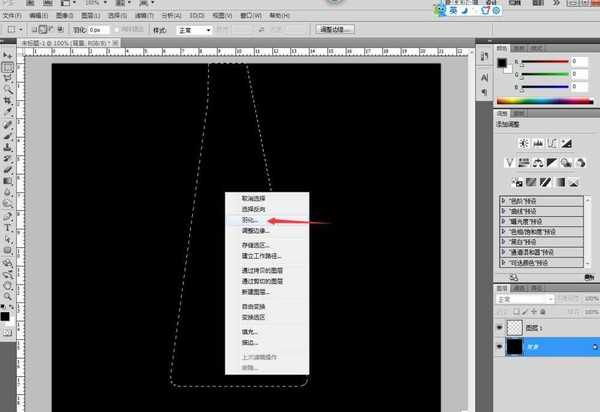Click the Brightness/Contrast adjustment icon
Viewport: 600px width, 412px height.
[523, 144]
